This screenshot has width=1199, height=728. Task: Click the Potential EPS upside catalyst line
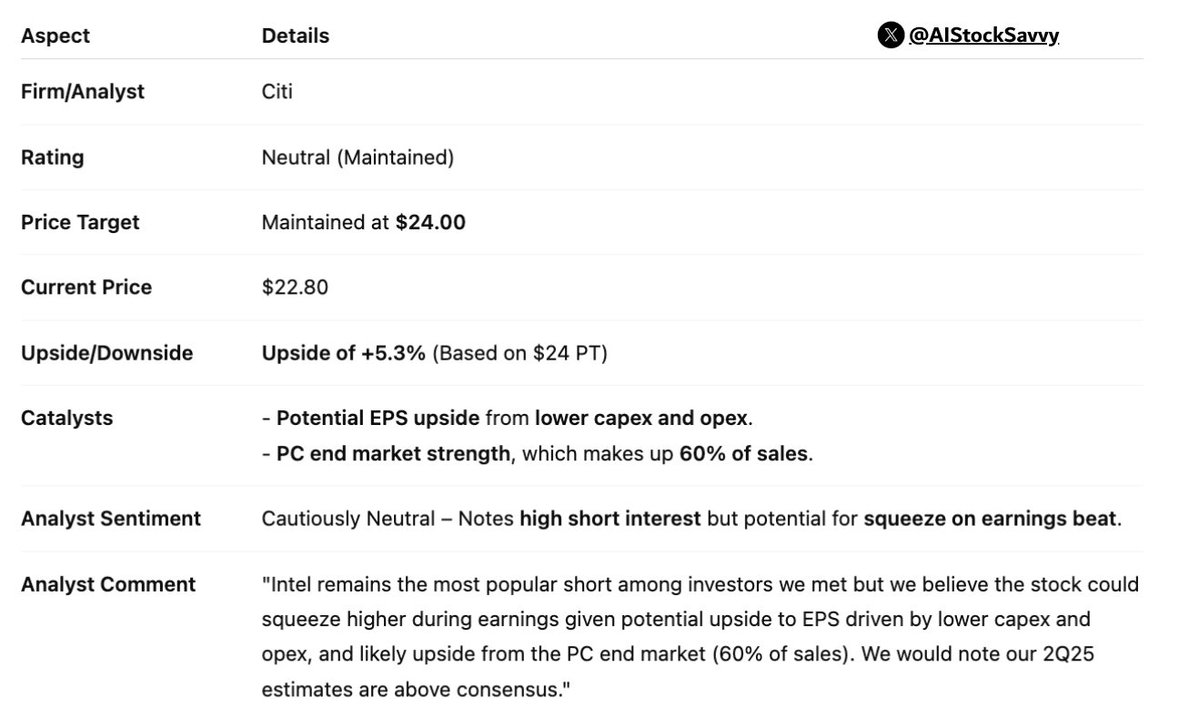click(x=507, y=418)
